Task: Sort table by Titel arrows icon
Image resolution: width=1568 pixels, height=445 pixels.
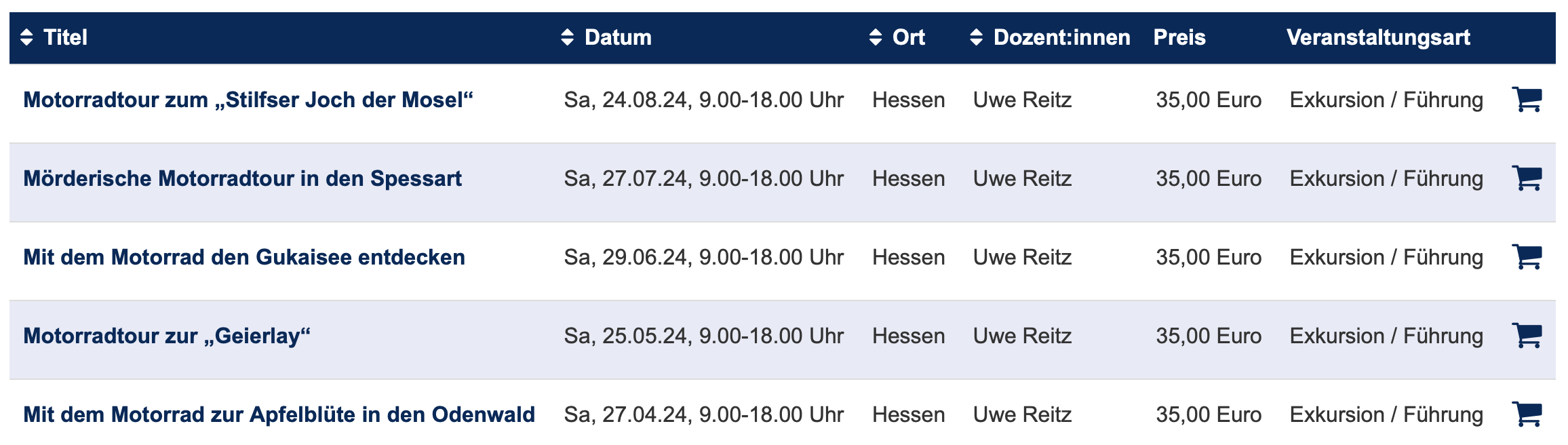Action: tap(26, 37)
